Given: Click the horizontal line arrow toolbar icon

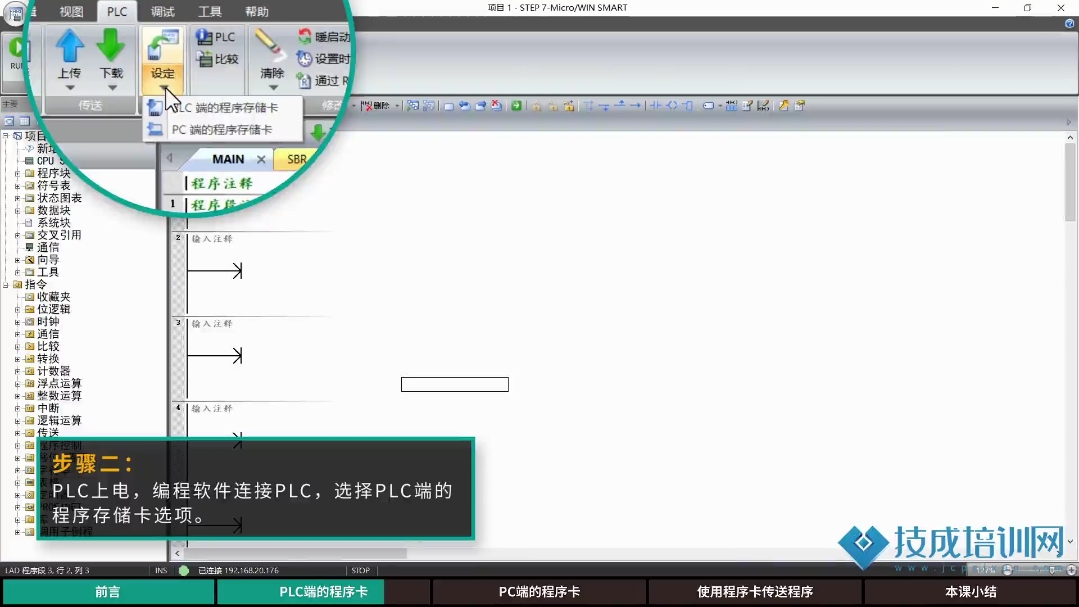Looking at the screenshot, I should pyautogui.click(x=635, y=105).
